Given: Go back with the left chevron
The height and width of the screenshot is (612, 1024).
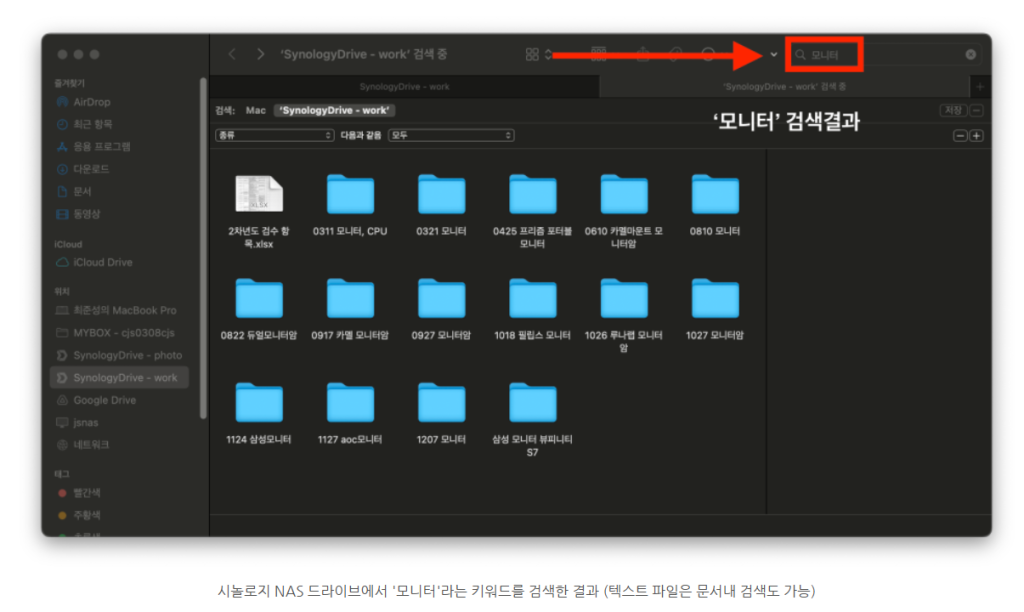Looking at the screenshot, I should (232, 54).
